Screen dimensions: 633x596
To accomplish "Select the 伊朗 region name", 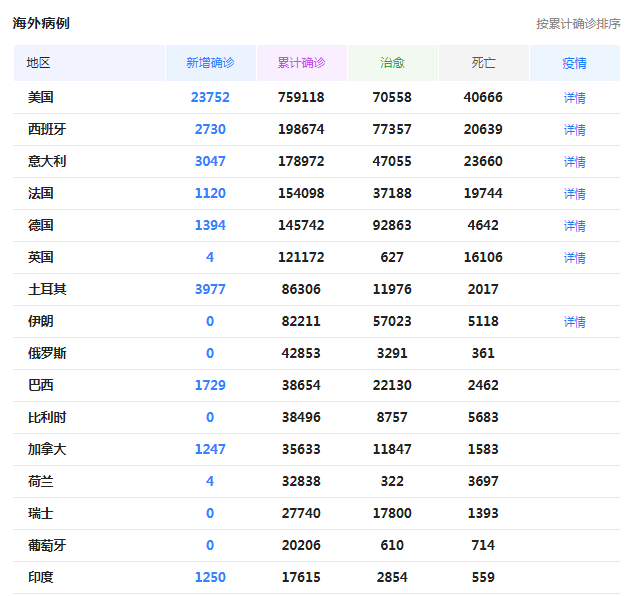I will pyautogui.click(x=40, y=321).
